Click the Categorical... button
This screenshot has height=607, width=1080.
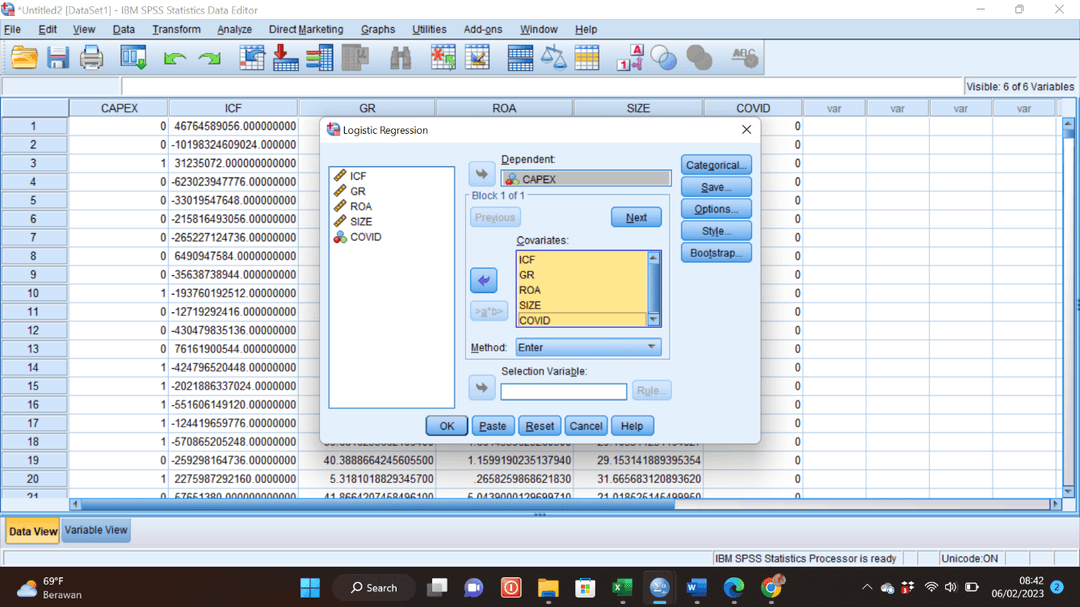716,165
